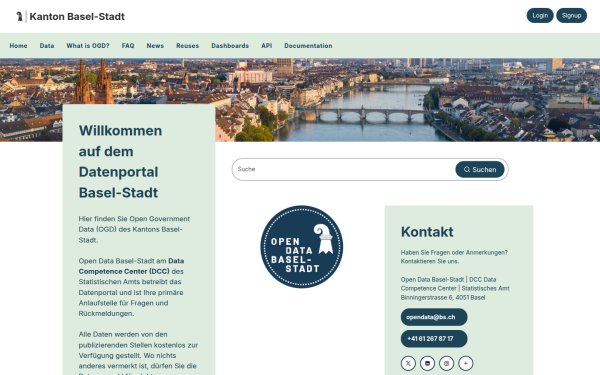Click the Signup button

[571, 15]
